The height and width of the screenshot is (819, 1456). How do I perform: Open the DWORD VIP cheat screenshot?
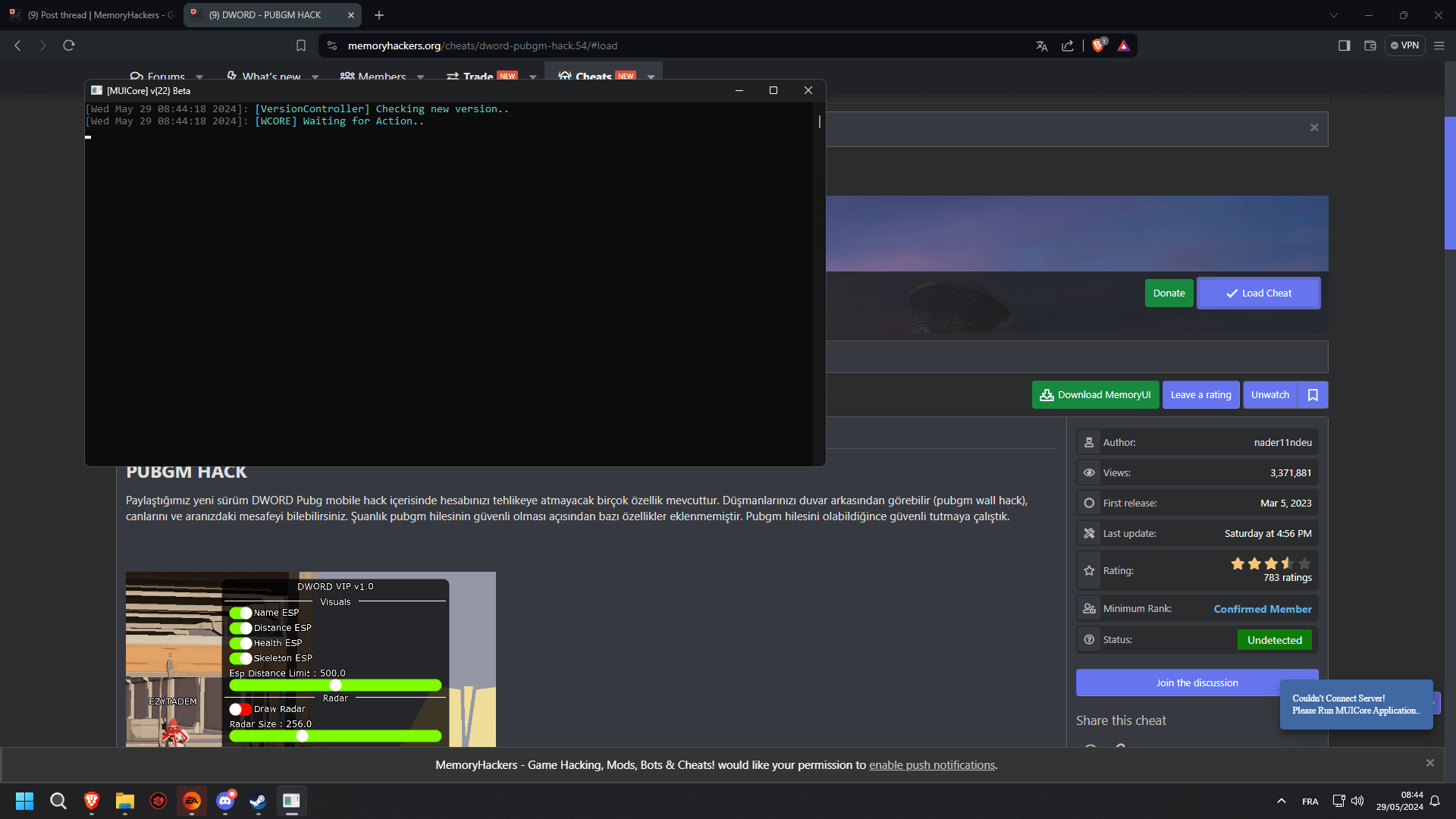click(311, 659)
